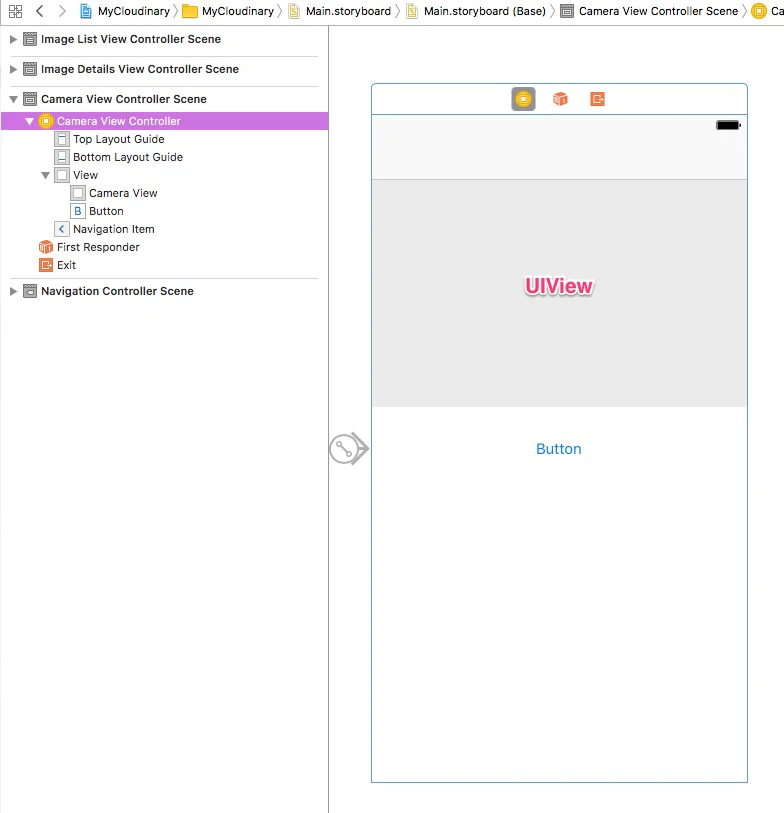The height and width of the screenshot is (813, 784).
Task: Select Image Details View Controller Scene row
Action: click(164, 69)
